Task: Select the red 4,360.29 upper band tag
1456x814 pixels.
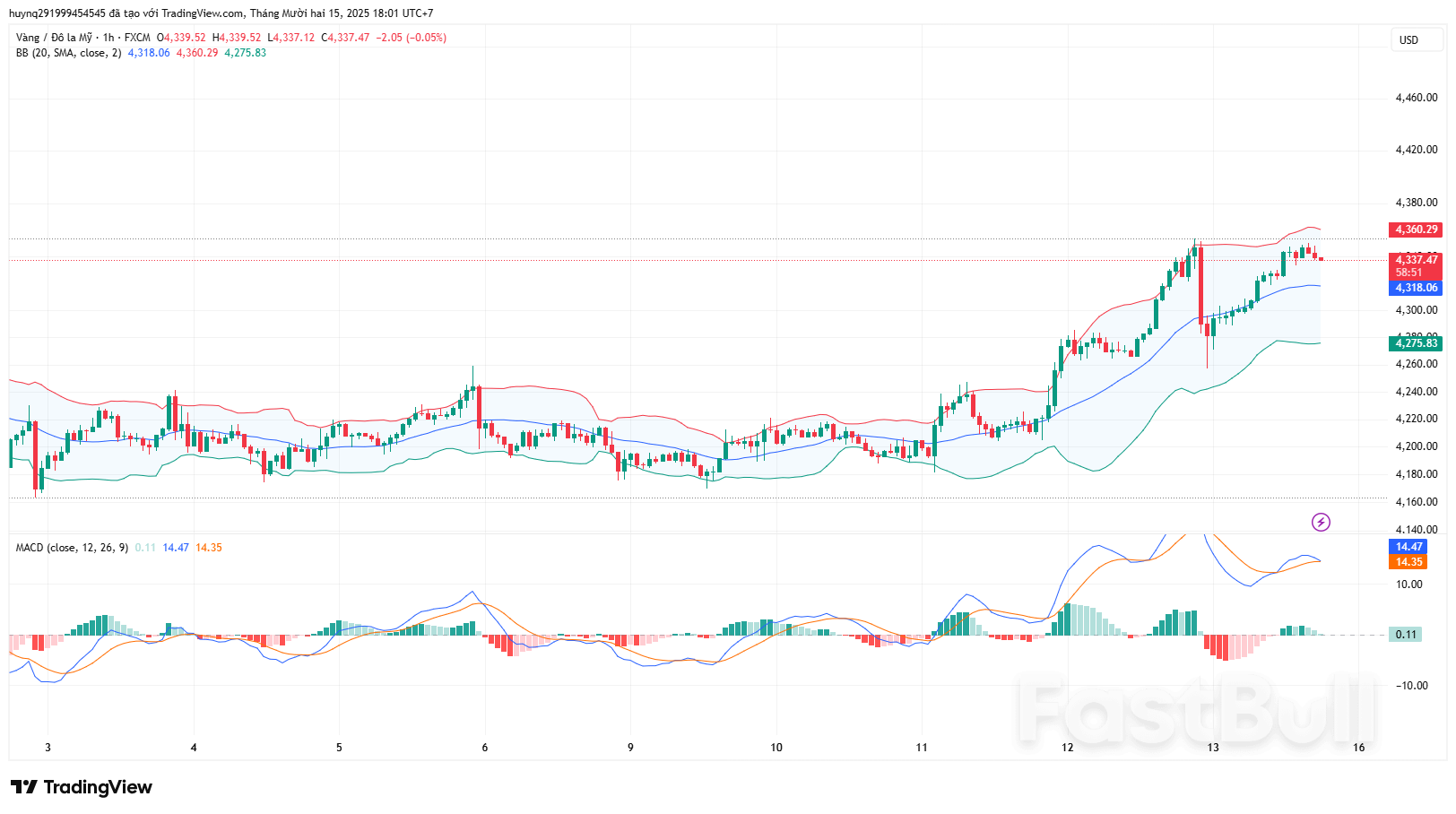Action: (x=1416, y=229)
